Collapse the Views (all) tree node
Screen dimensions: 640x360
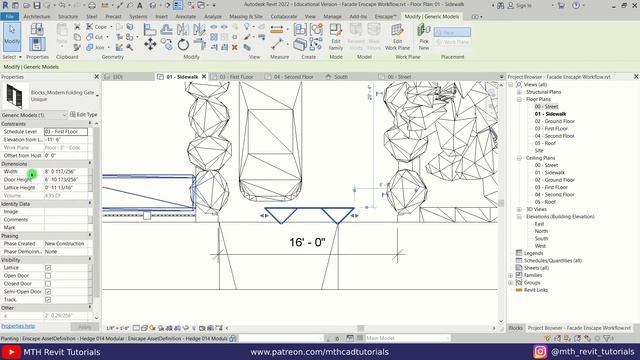tap(511, 84)
